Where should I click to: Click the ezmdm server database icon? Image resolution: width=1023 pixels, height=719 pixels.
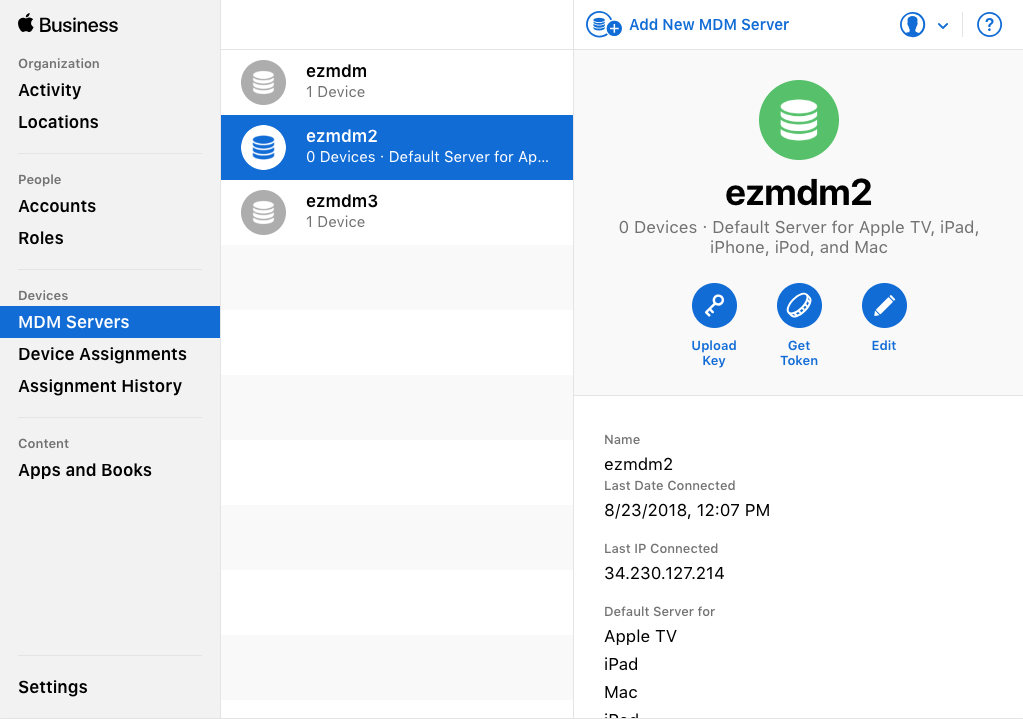pyautogui.click(x=263, y=81)
